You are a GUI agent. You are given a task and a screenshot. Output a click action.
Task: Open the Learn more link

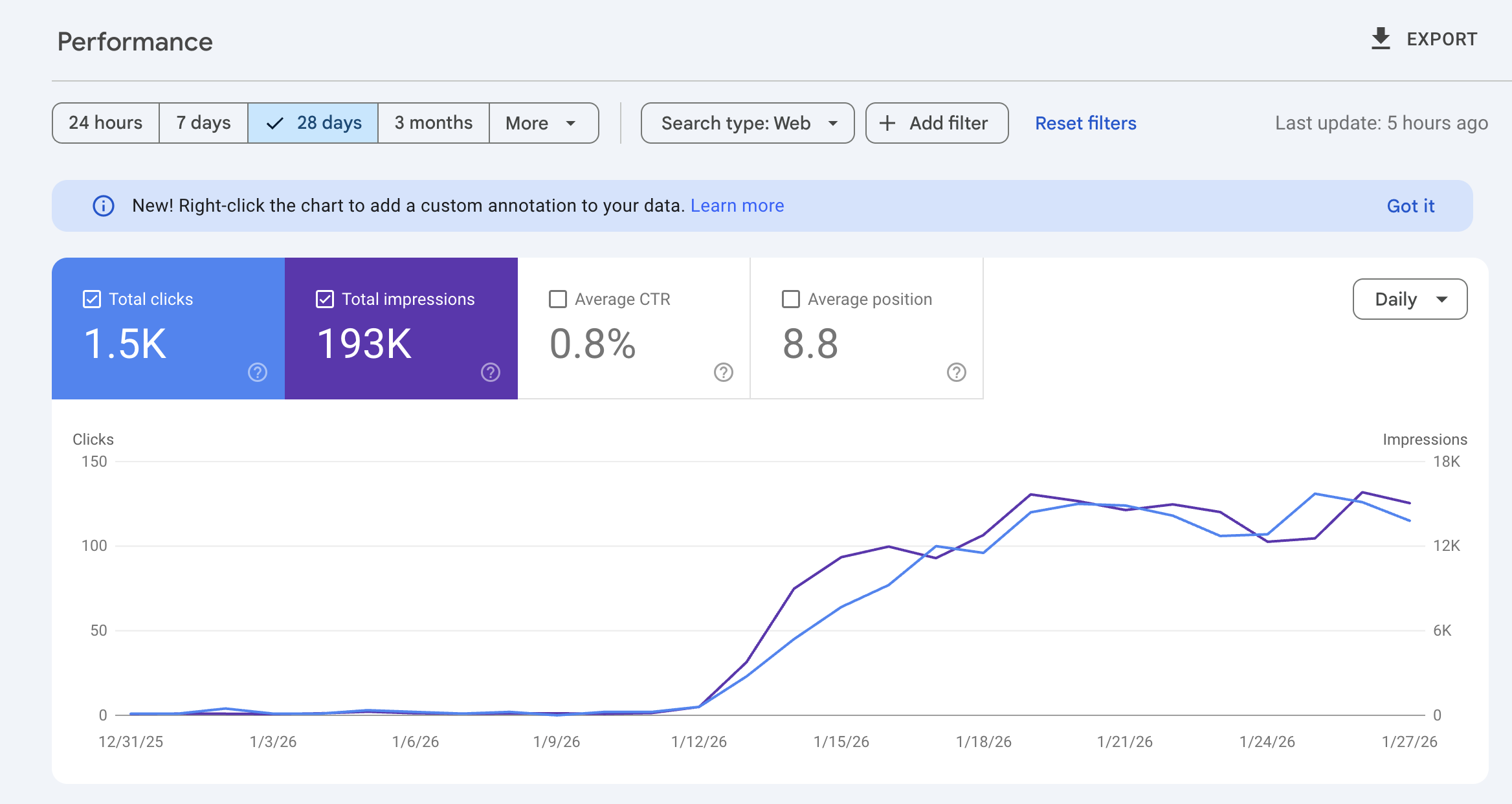[737, 205]
